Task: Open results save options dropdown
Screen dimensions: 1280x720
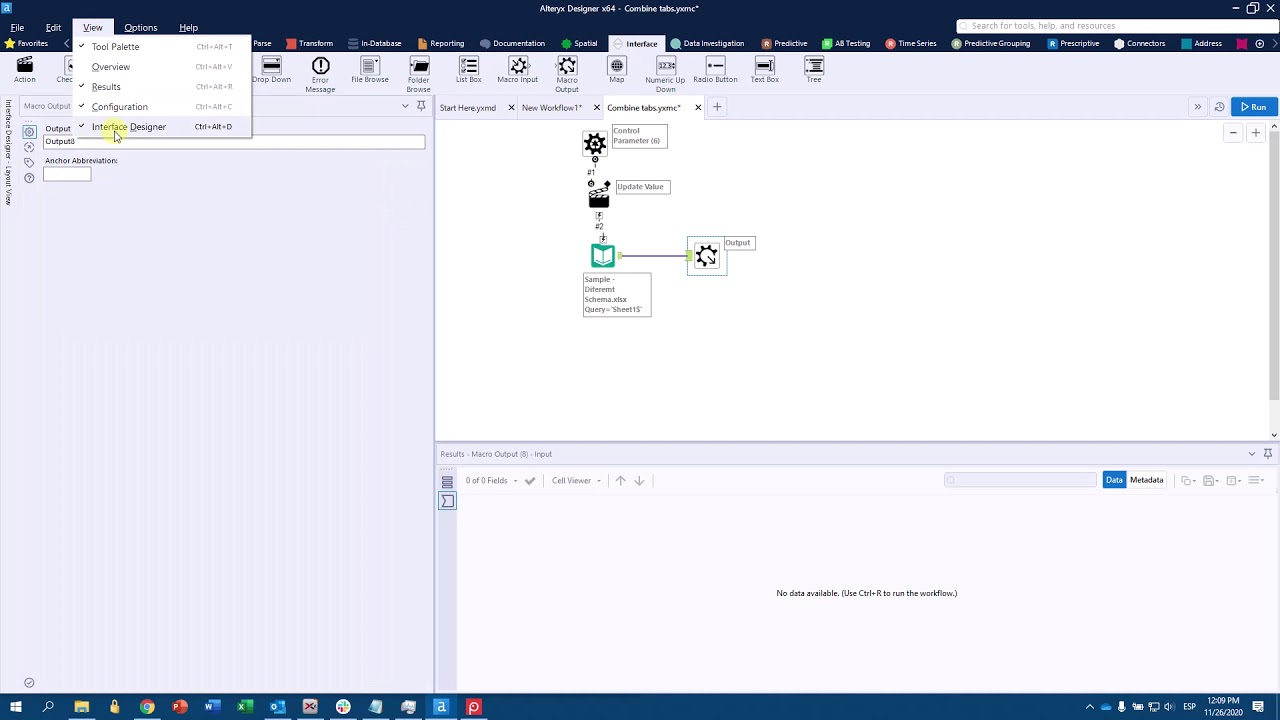Action: (x=1211, y=481)
